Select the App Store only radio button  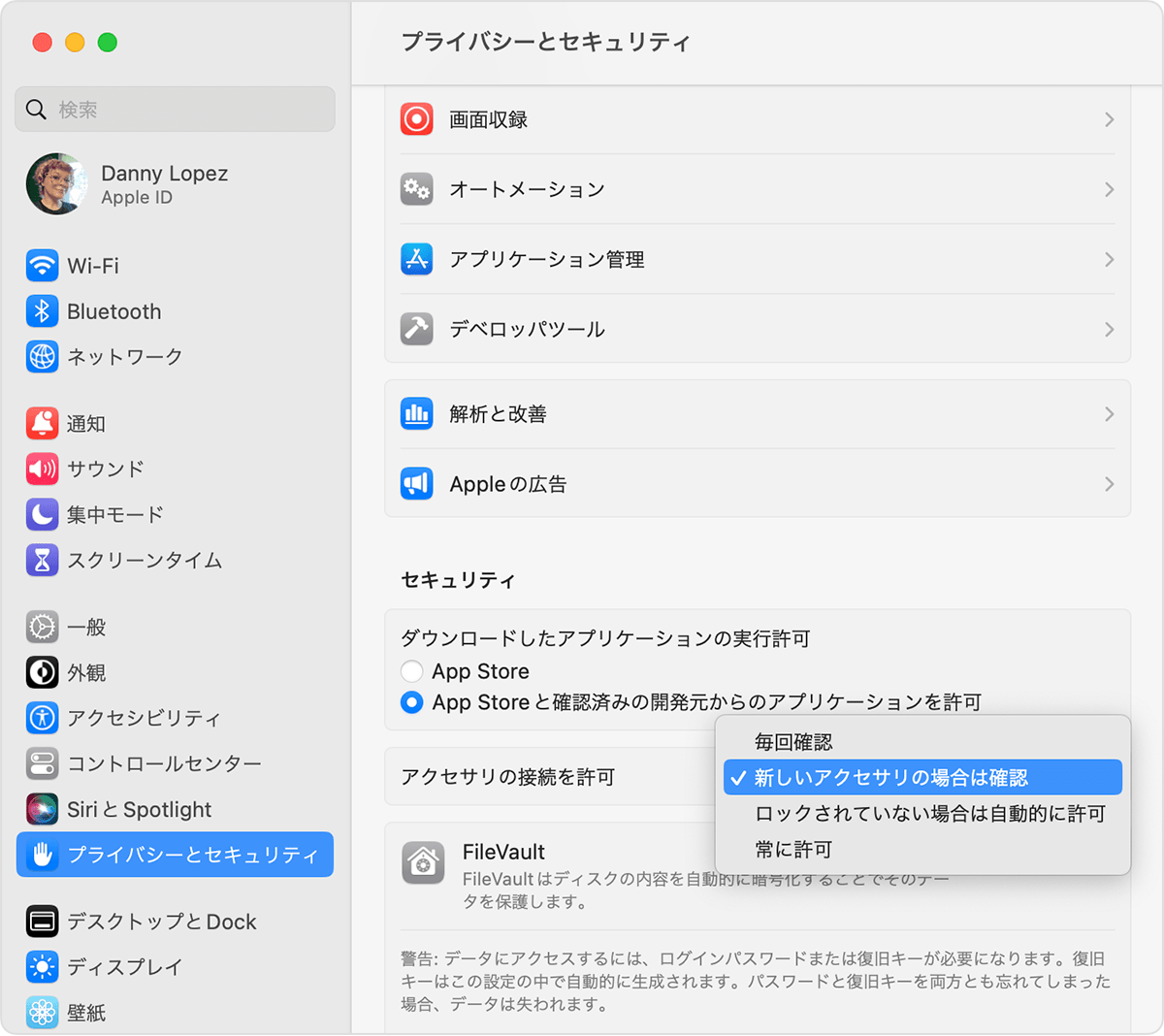(x=411, y=671)
